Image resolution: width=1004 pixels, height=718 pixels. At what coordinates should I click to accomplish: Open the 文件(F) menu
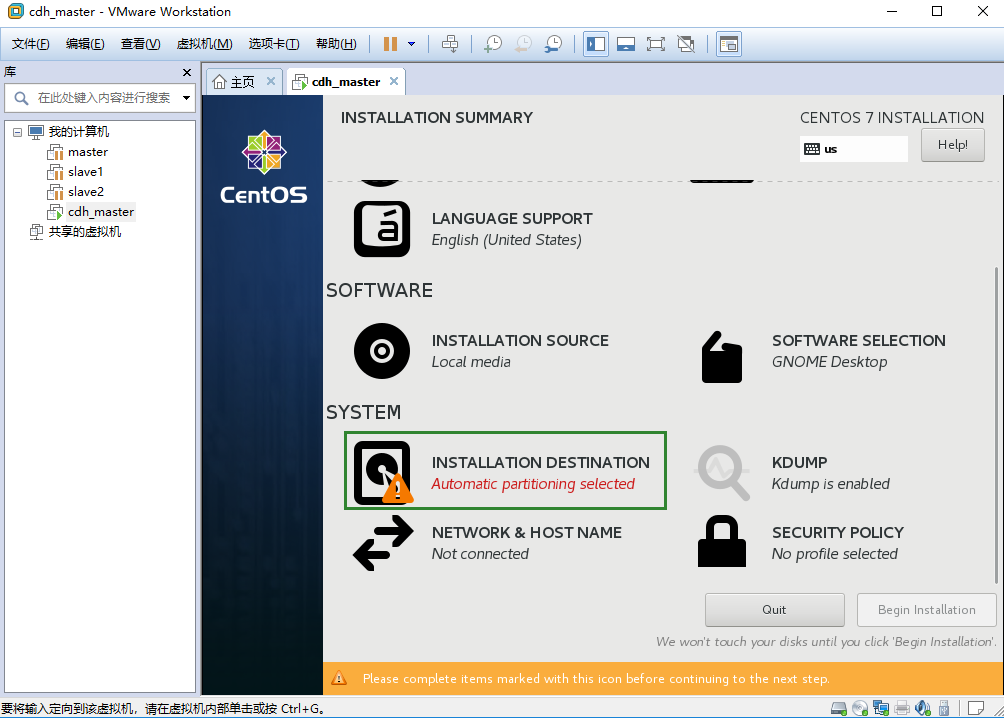coord(30,44)
